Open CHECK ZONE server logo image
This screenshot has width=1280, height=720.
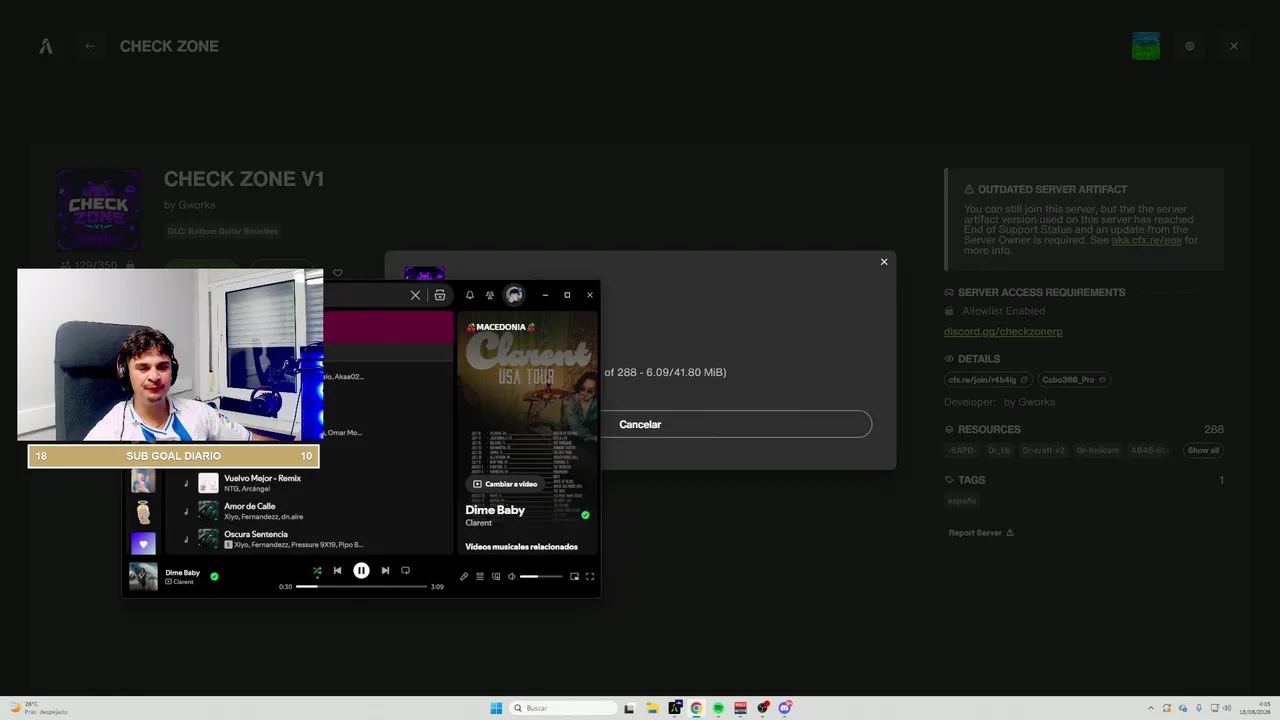[98, 210]
